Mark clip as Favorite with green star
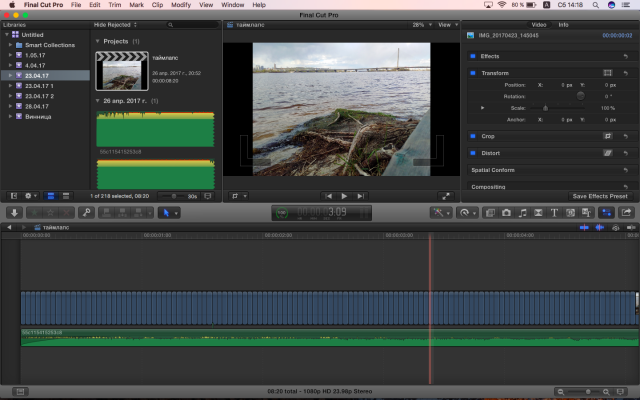This screenshot has width=640, height=400. tap(34, 213)
